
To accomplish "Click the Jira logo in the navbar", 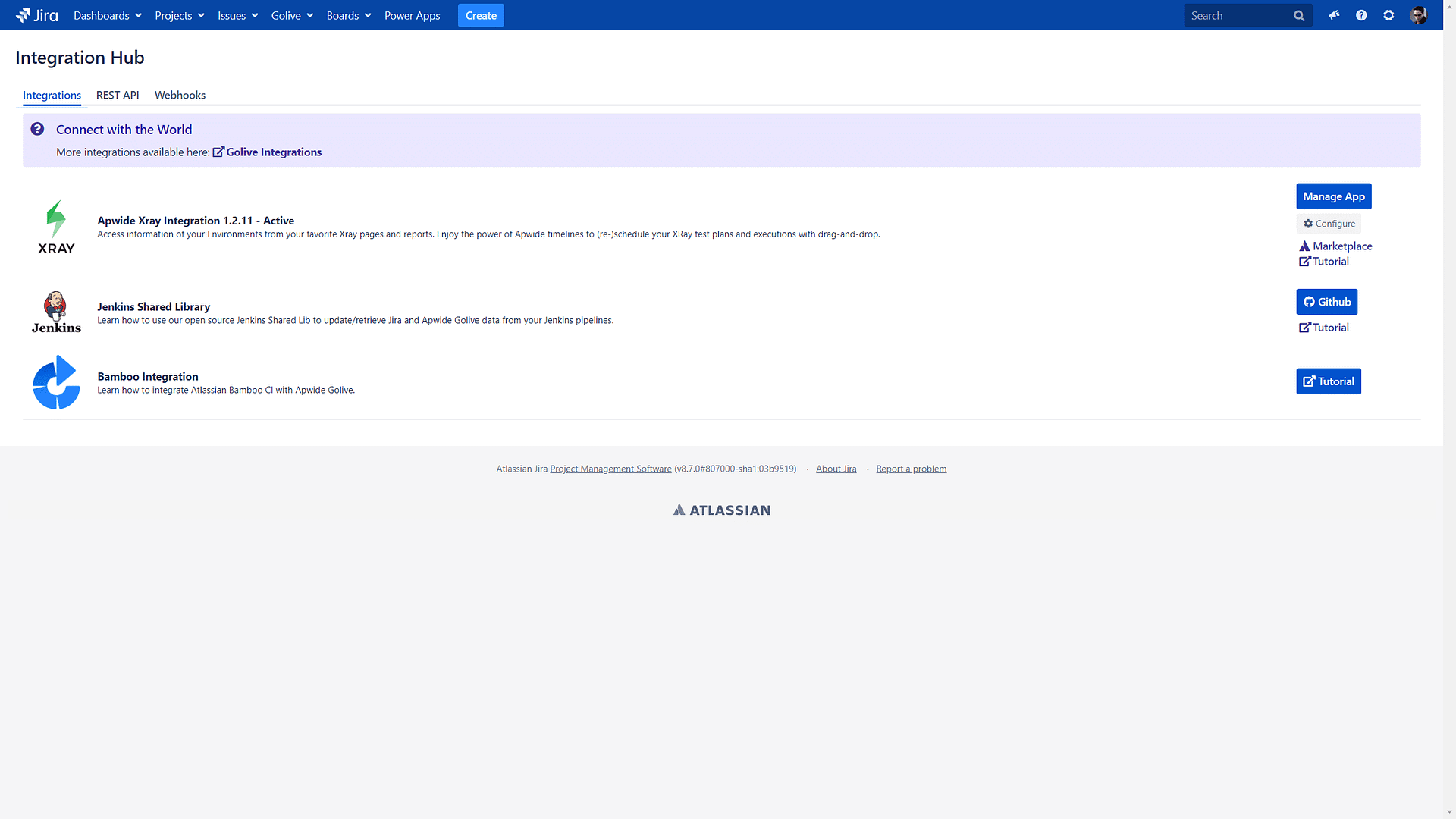I will click(x=36, y=15).
